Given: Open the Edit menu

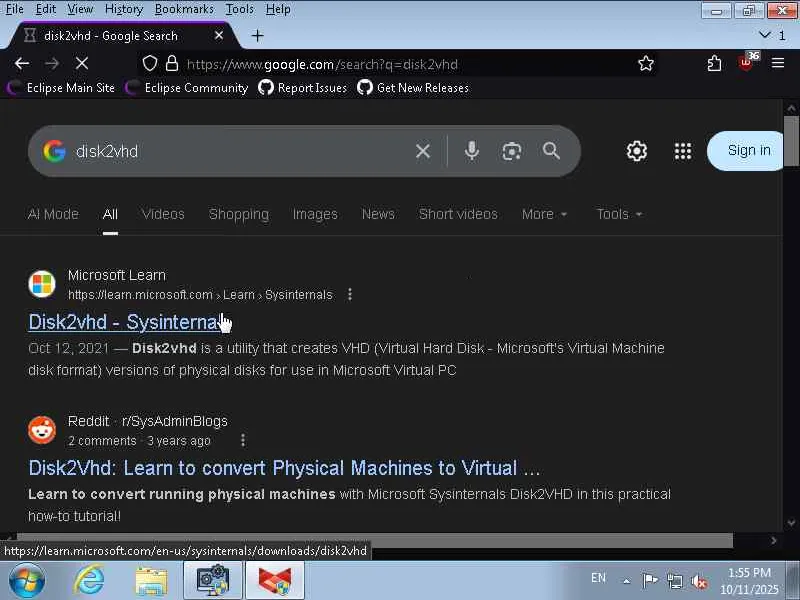Looking at the screenshot, I should (x=46, y=9).
